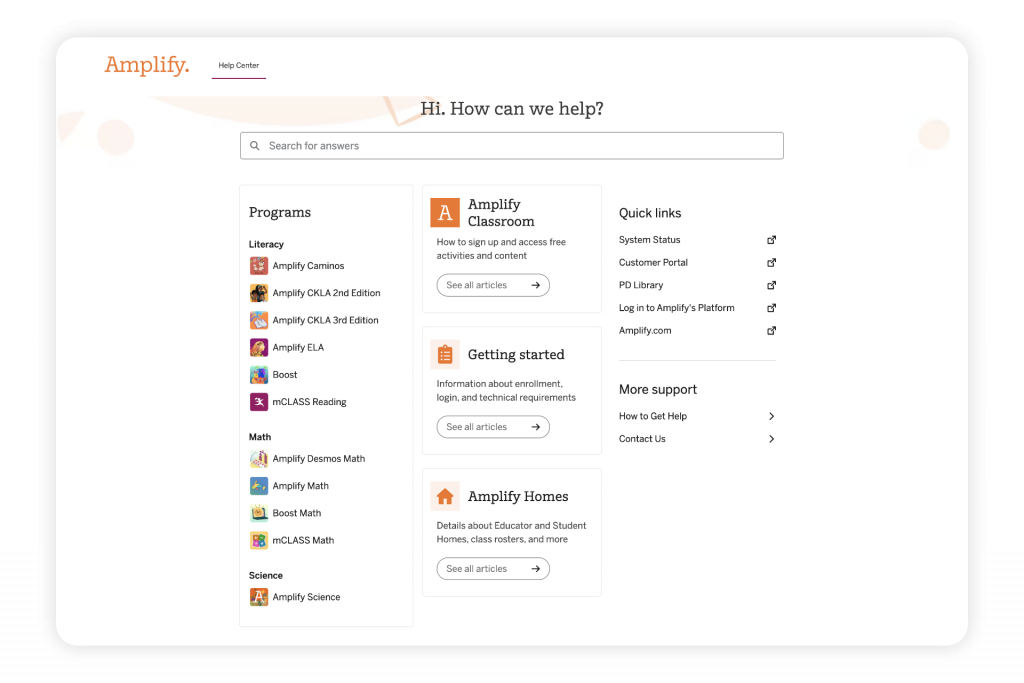
Task: Open the mCLASS Reading link
Action: [310, 402]
